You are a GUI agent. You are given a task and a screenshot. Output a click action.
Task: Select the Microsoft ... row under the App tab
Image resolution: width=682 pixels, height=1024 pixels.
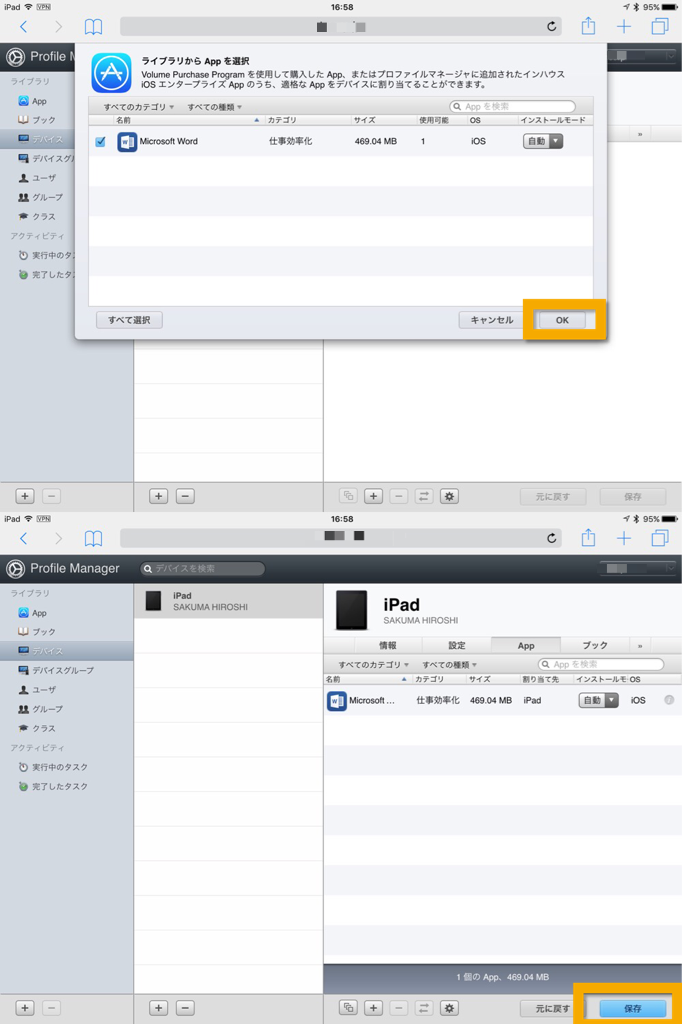point(502,701)
